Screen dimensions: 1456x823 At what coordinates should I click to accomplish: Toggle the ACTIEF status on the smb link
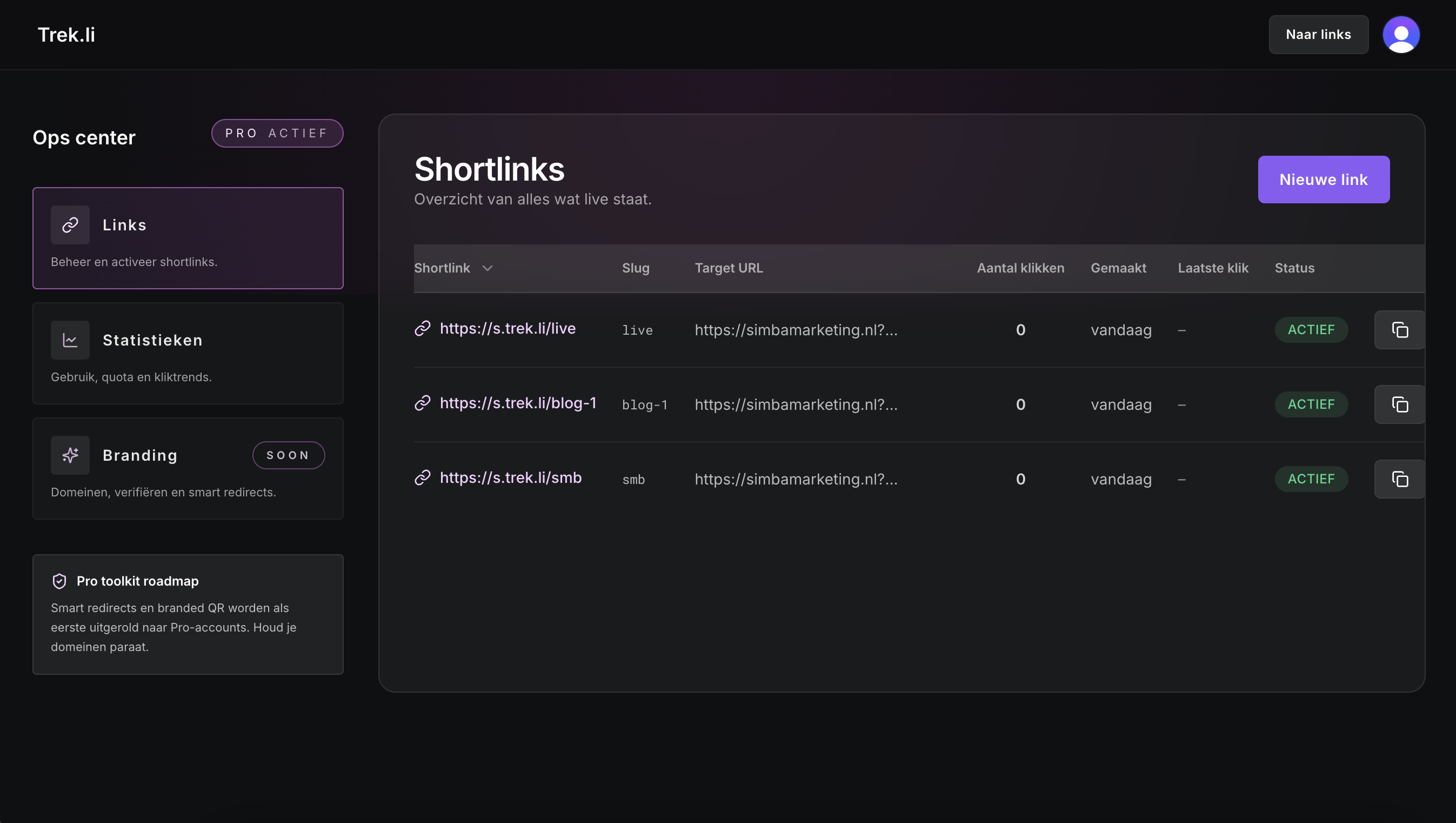(1311, 479)
